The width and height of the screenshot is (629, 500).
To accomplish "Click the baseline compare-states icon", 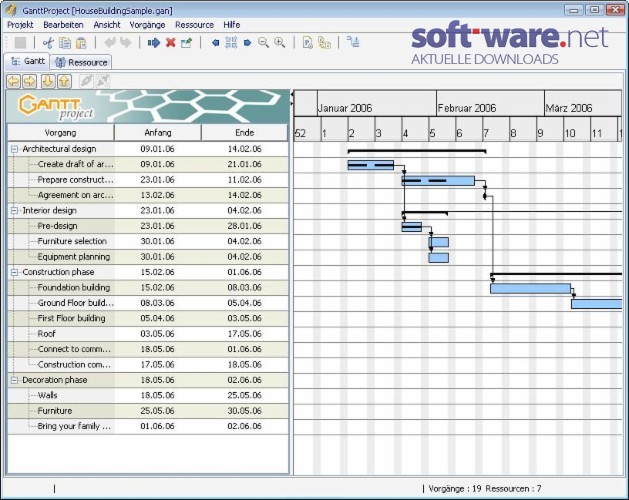I will (324, 43).
